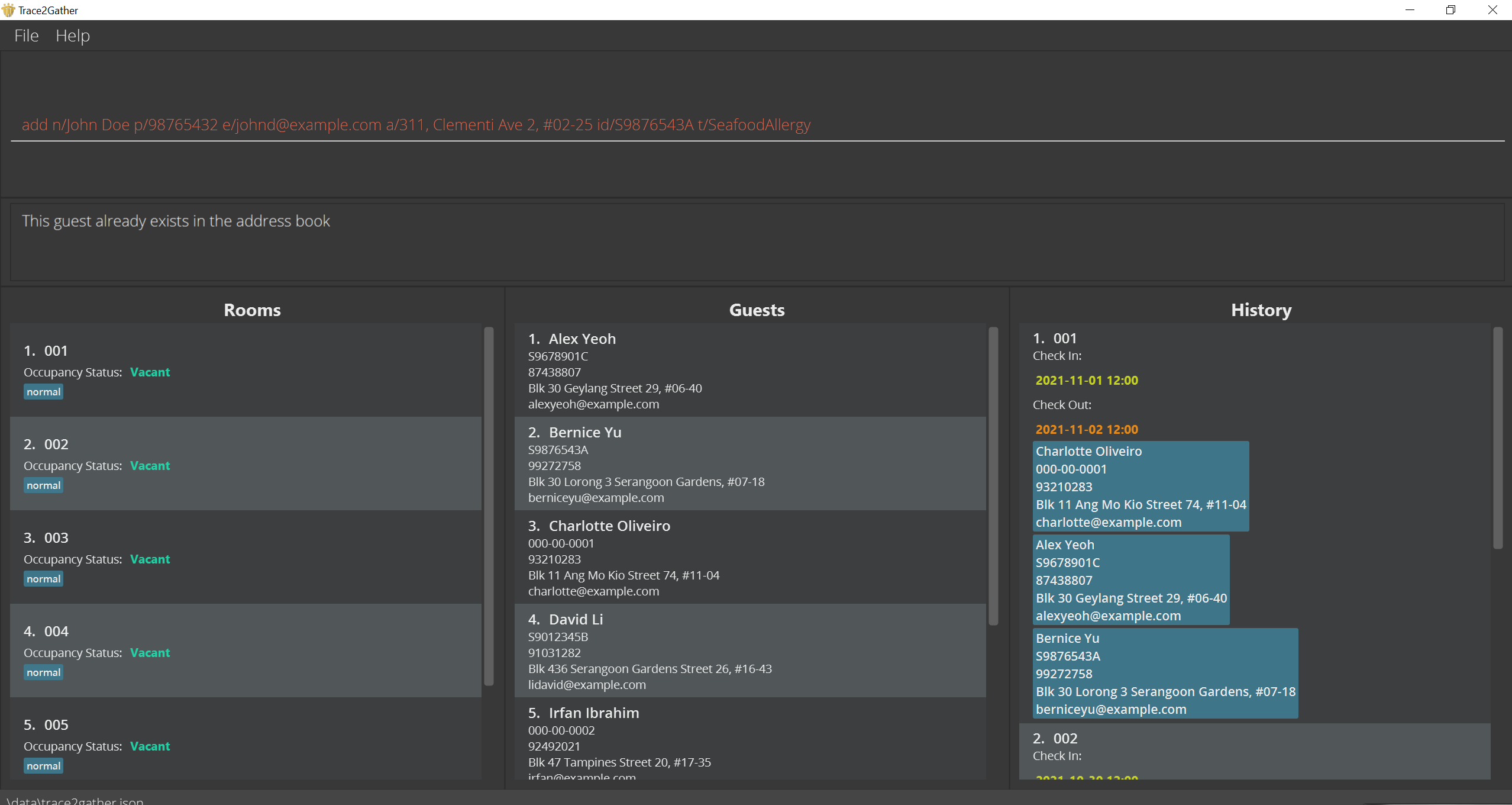Click Charlotte Oliveiro tile in History
Viewport: 1512px width, 805px height.
[x=1140, y=486]
